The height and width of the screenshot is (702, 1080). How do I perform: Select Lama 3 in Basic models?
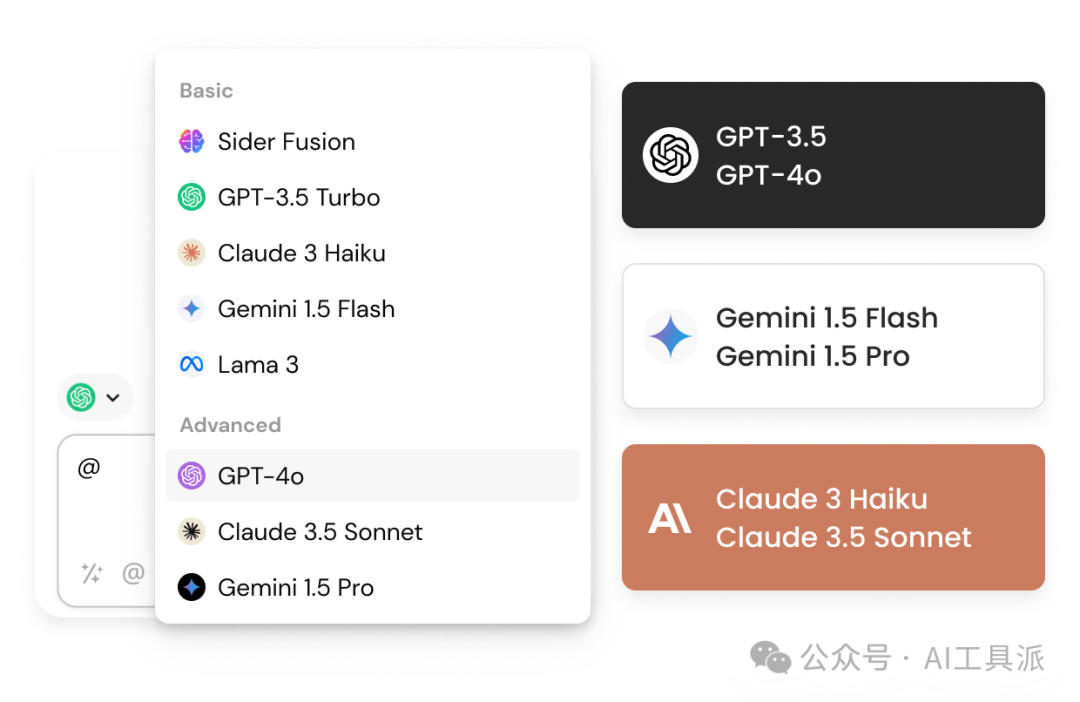258,365
